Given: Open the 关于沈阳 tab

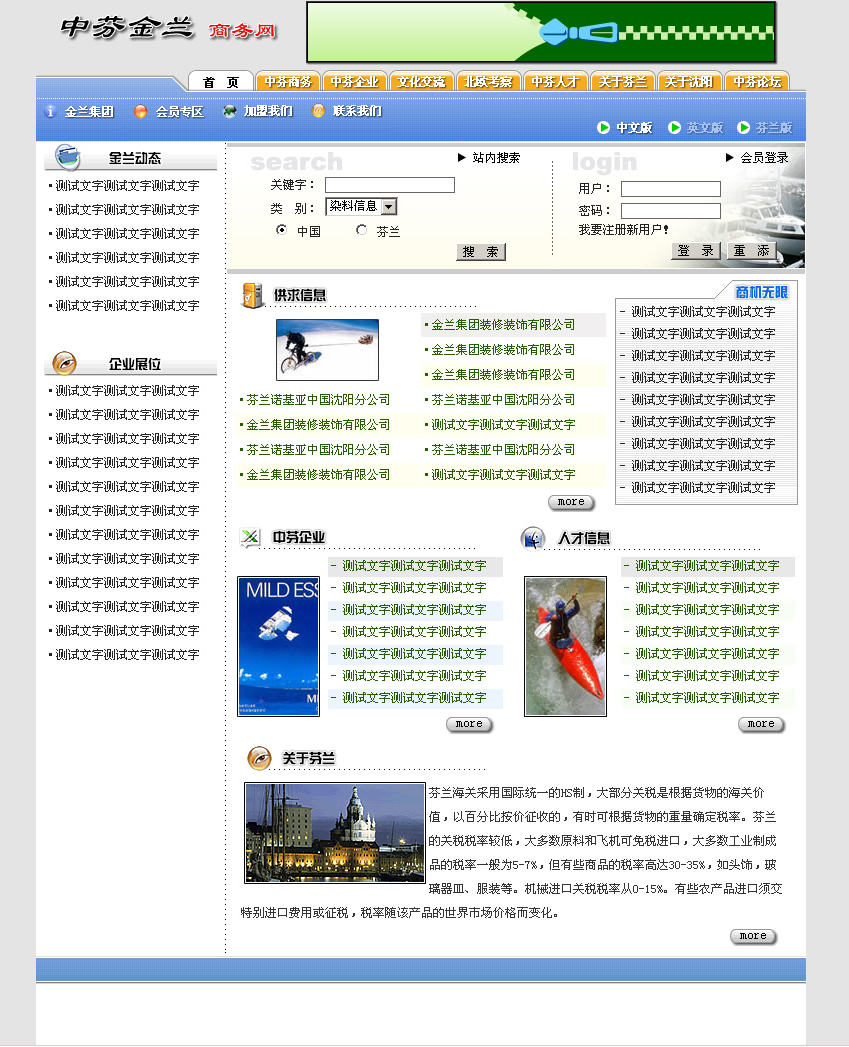Looking at the screenshot, I should [x=689, y=81].
